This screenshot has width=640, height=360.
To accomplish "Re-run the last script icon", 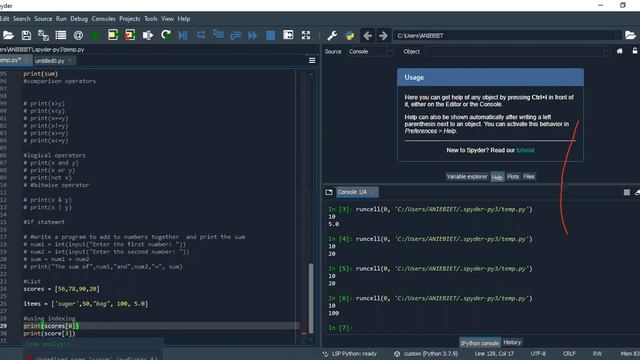I will coord(166,36).
